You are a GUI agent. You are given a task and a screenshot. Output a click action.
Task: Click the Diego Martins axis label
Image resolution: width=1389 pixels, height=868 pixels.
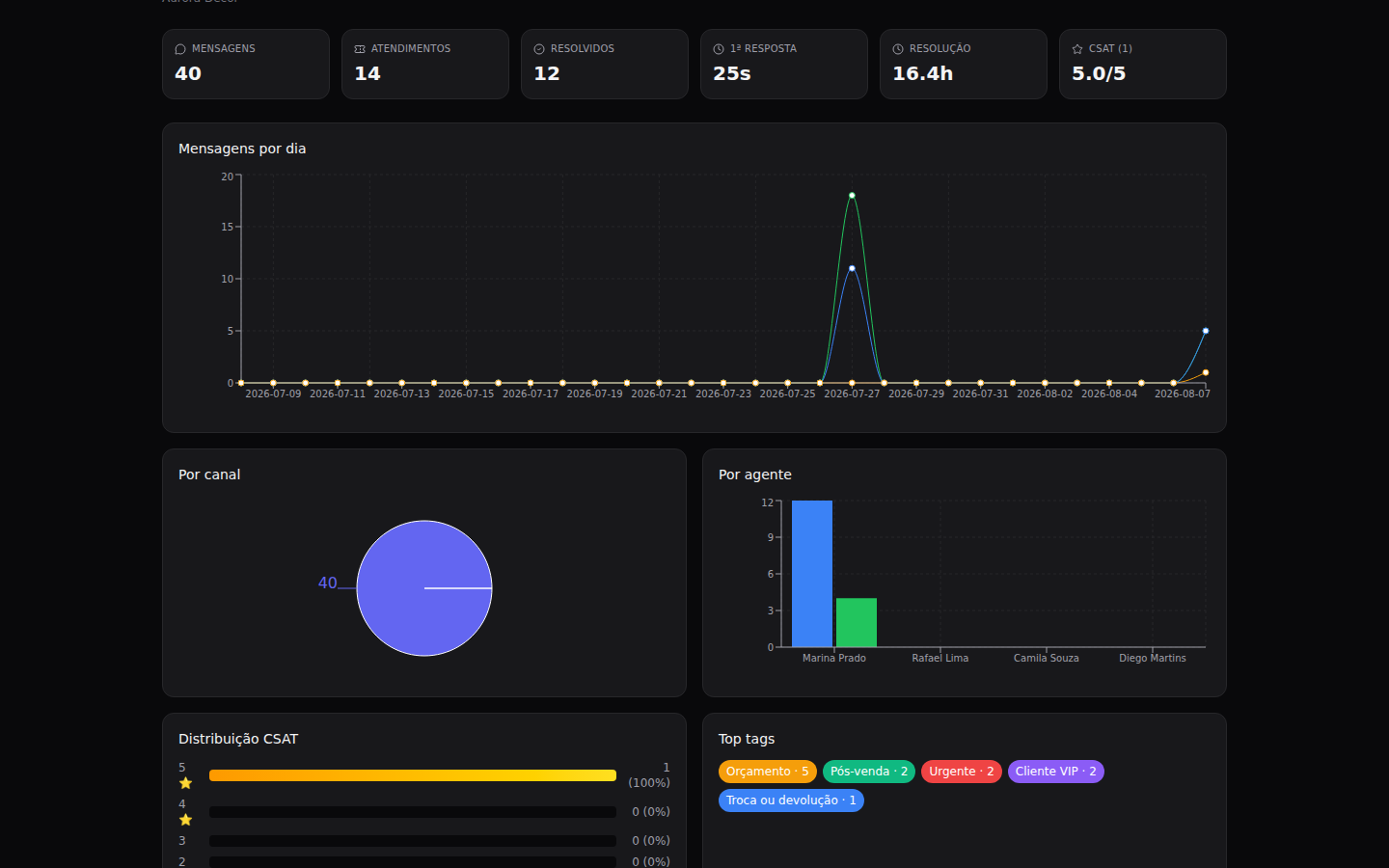click(x=1153, y=658)
